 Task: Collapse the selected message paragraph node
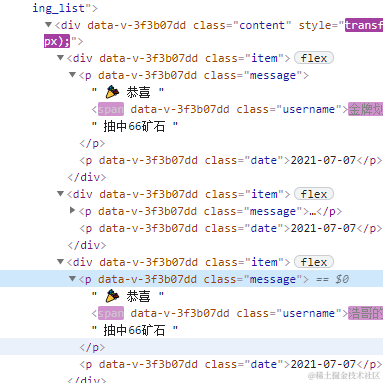pyautogui.click(x=72, y=279)
